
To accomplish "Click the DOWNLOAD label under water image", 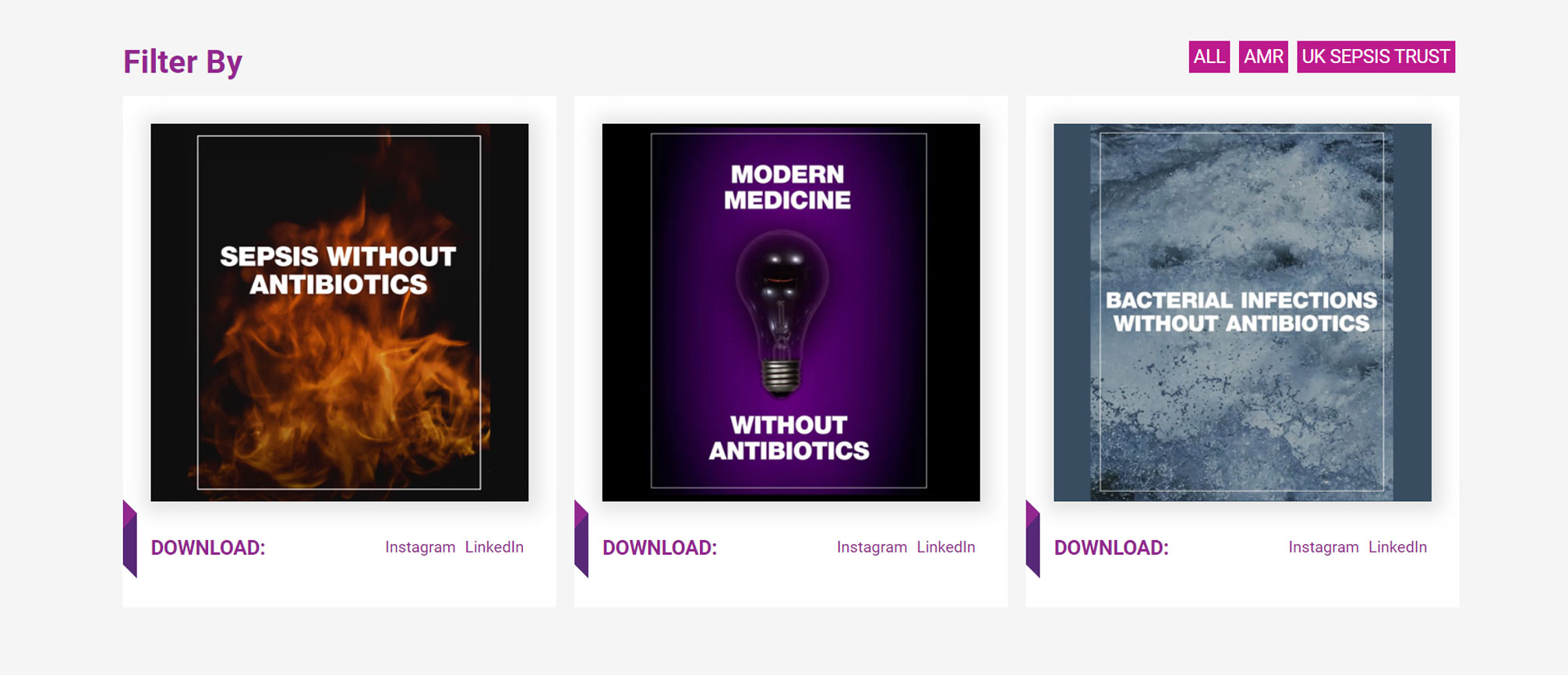I will pyautogui.click(x=1111, y=548).
